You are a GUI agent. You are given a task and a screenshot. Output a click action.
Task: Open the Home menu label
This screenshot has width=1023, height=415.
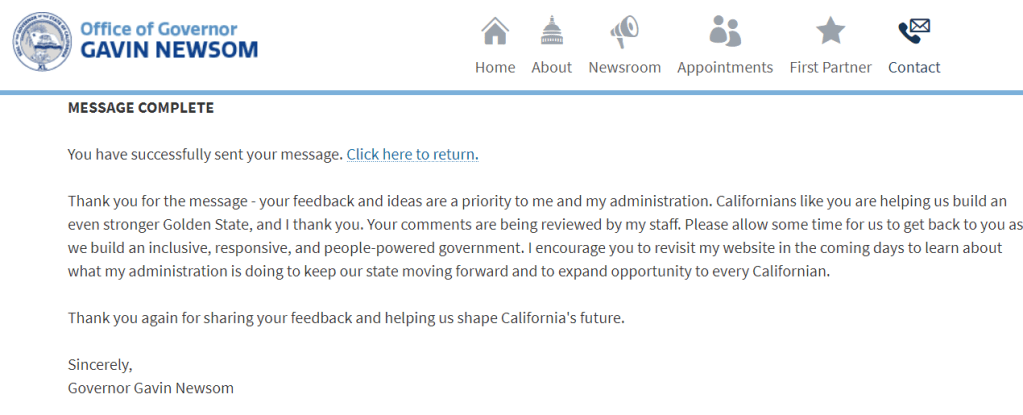point(495,68)
